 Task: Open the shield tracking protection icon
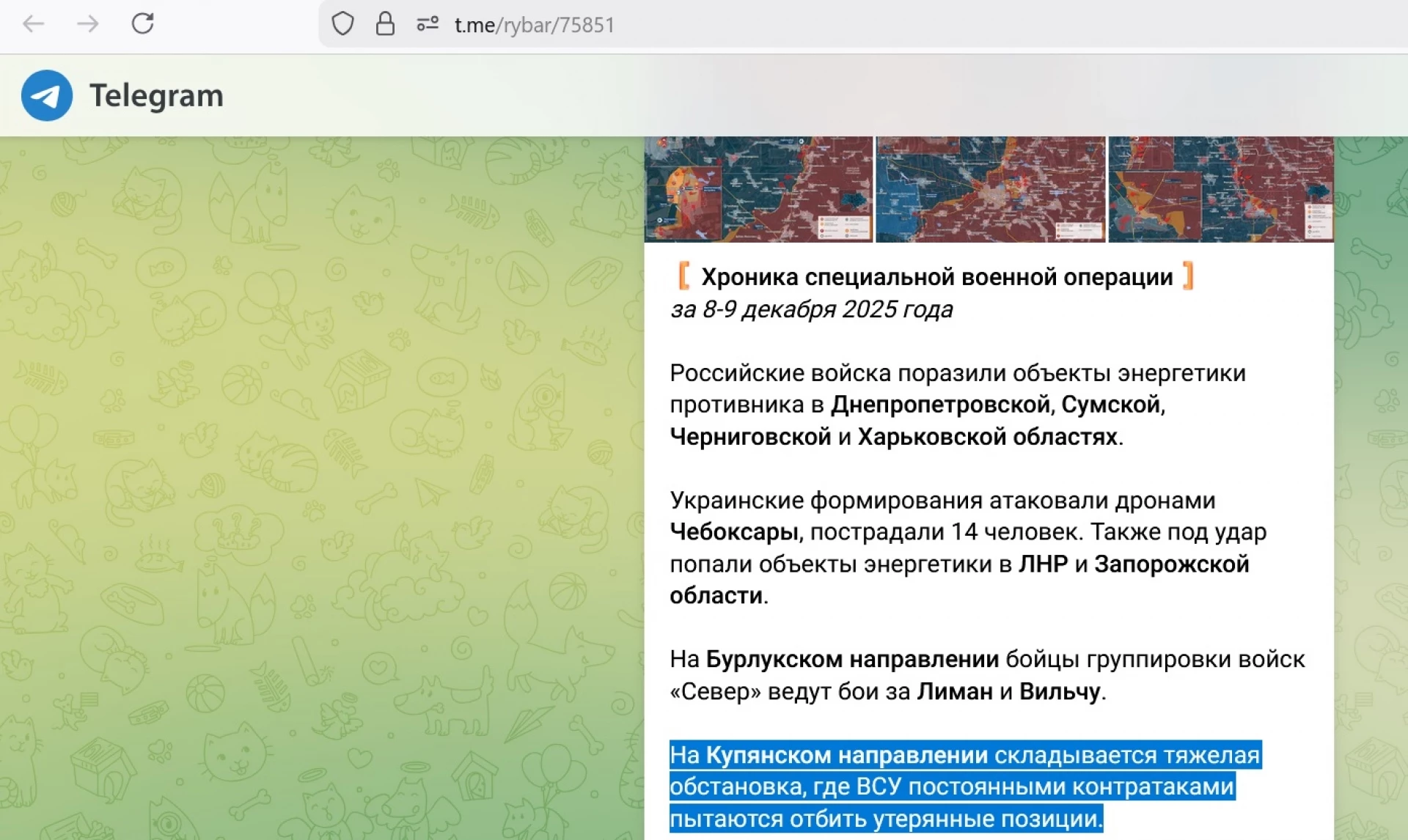click(x=342, y=24)
